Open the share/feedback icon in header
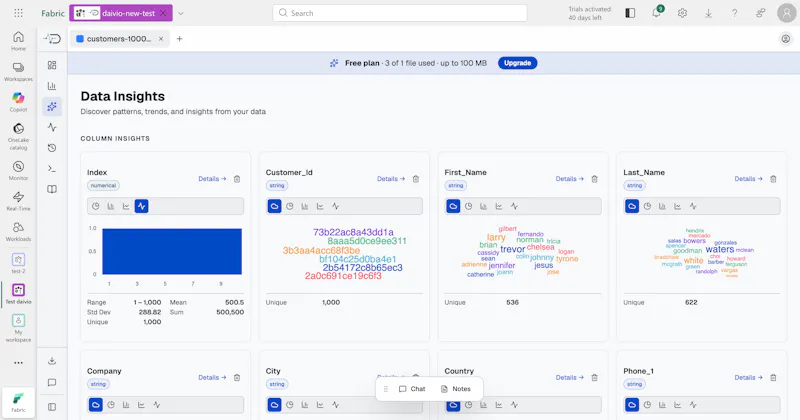800x420 pixels. [x=761, y=13]
